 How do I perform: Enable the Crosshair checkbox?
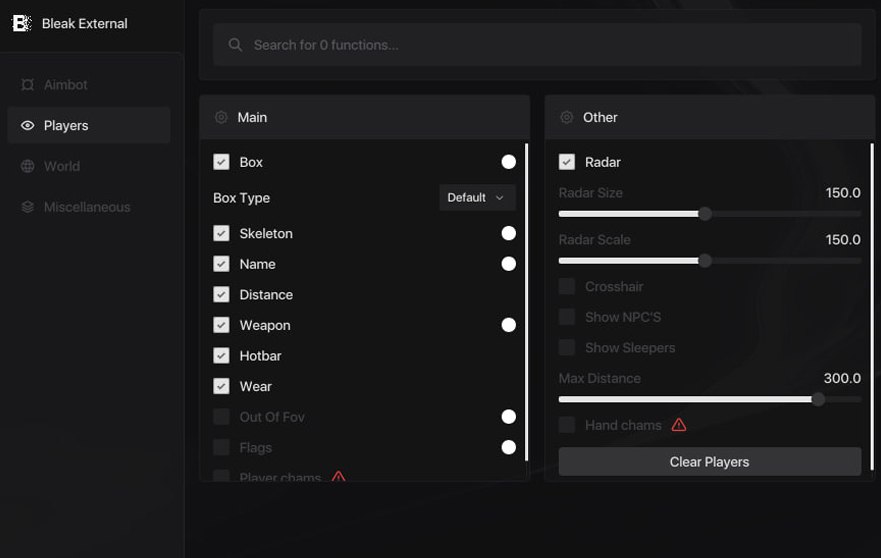[567, 287]
